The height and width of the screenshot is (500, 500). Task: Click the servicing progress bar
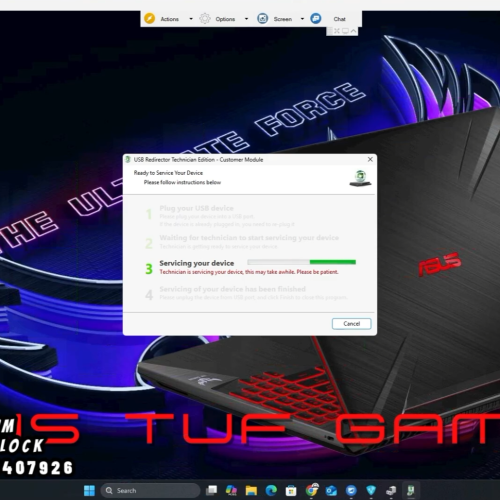(302, 262)
